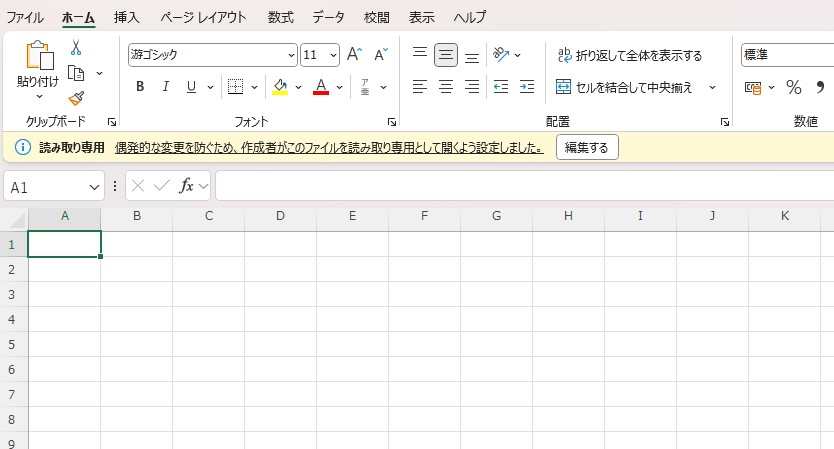
Task: Switch to the 校閲 (Review) tab
Action: [377, 18]
